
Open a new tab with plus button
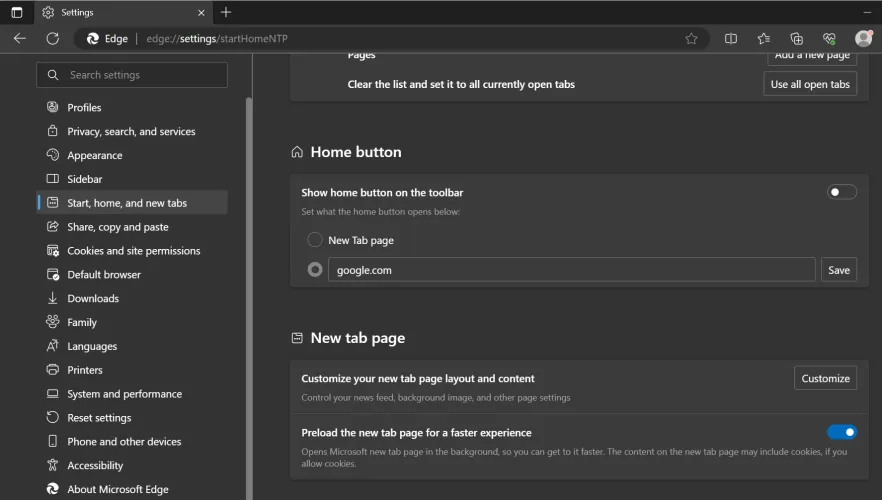(226, 12)
